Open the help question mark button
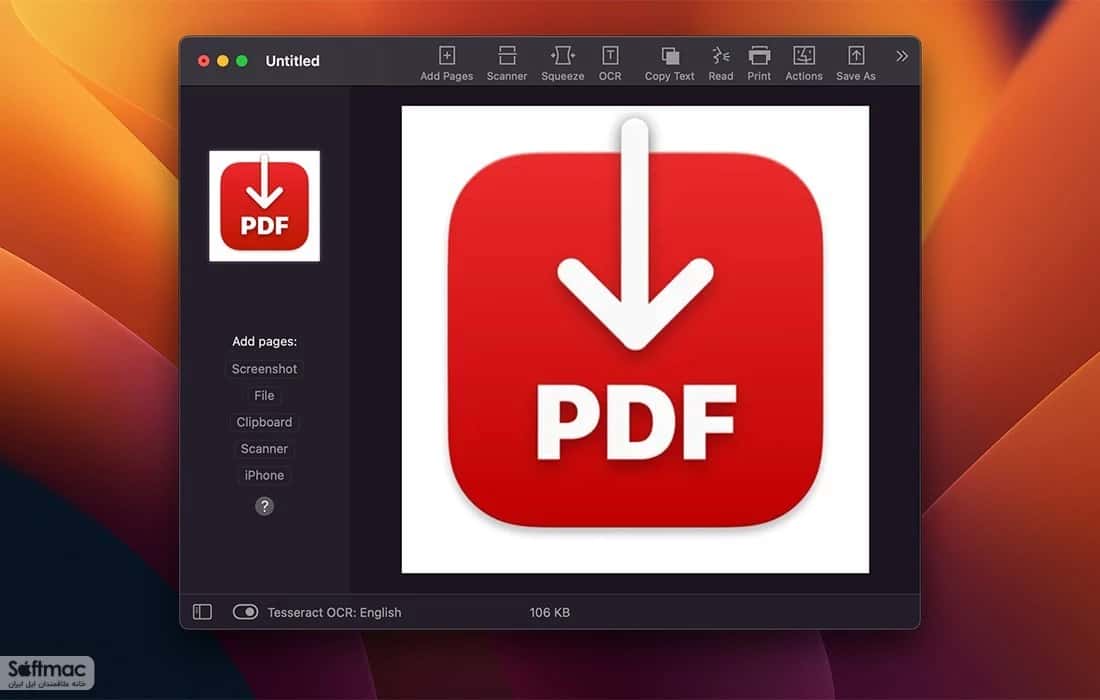Image resolution: width=1100 pixels, height=700 pixels. click(x=264, y=506)
